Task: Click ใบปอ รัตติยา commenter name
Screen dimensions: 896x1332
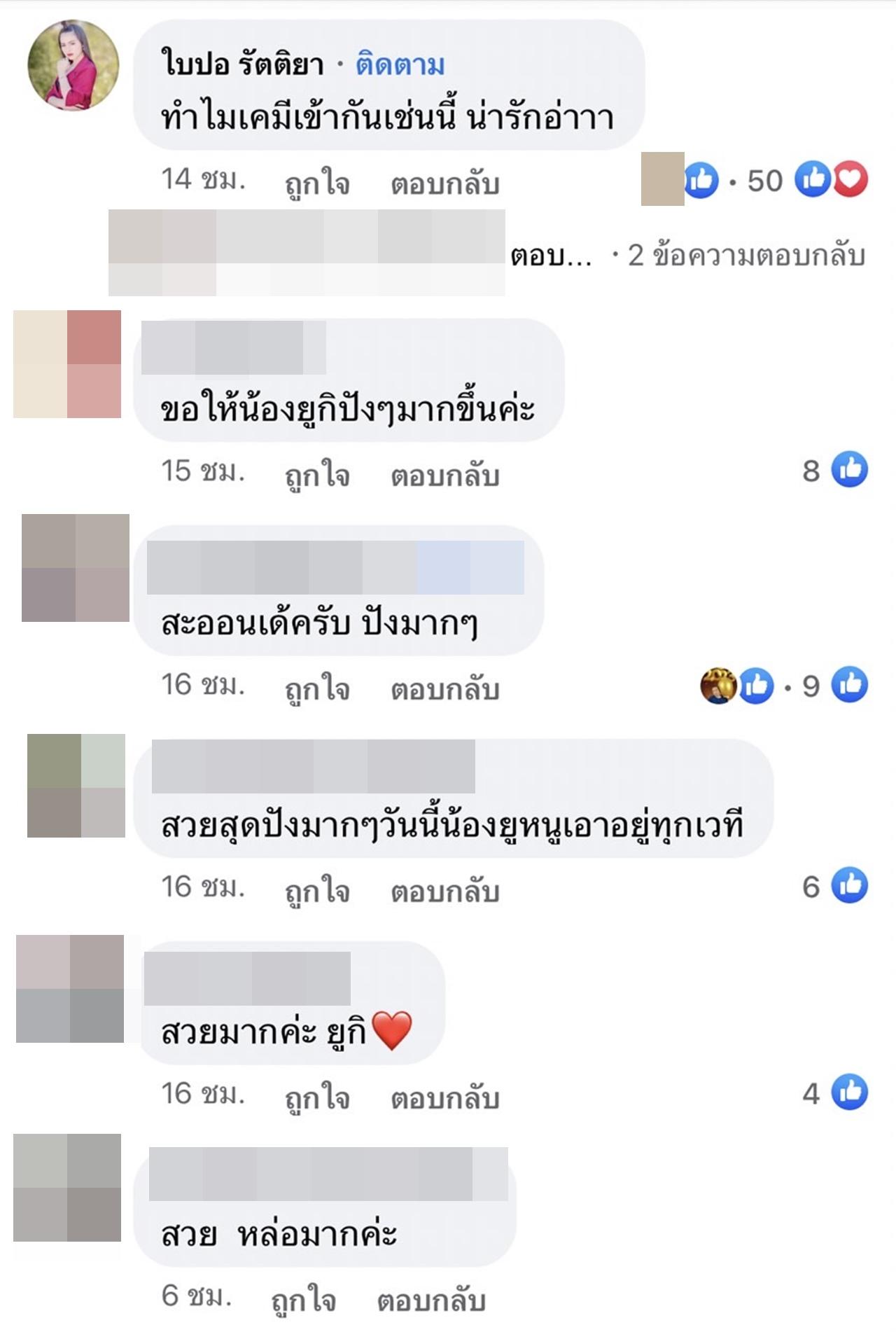Action: pyautogui.click(x=242, y=64)
